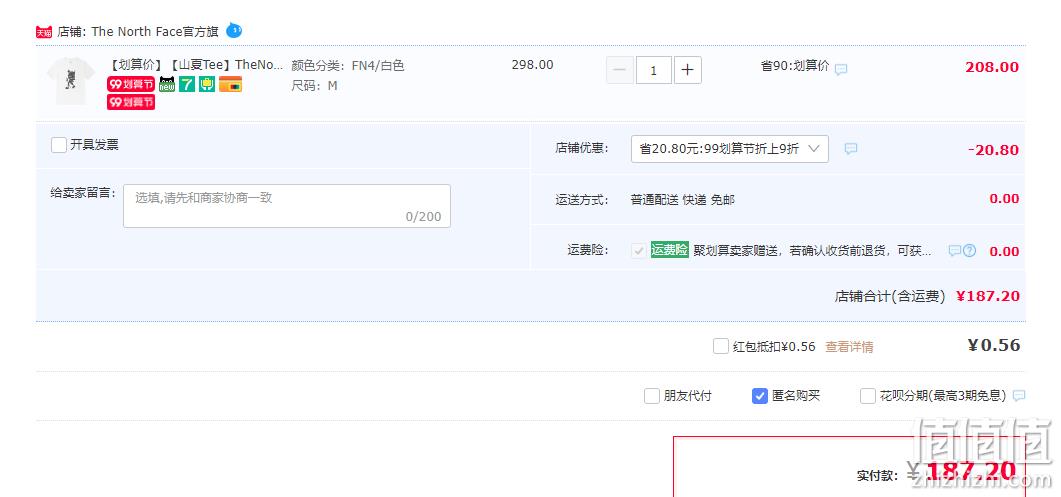Click the comment bubble icon in 运费险 row
This screenshot has height=497, width=1061.
955,251
